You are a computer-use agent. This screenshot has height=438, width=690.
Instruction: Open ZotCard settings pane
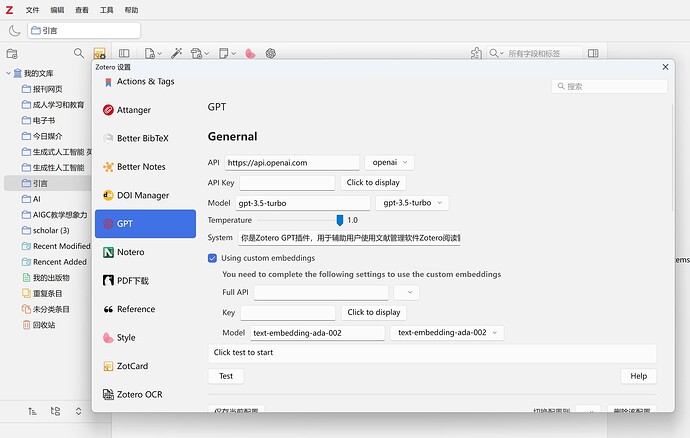tap(145, 366)
